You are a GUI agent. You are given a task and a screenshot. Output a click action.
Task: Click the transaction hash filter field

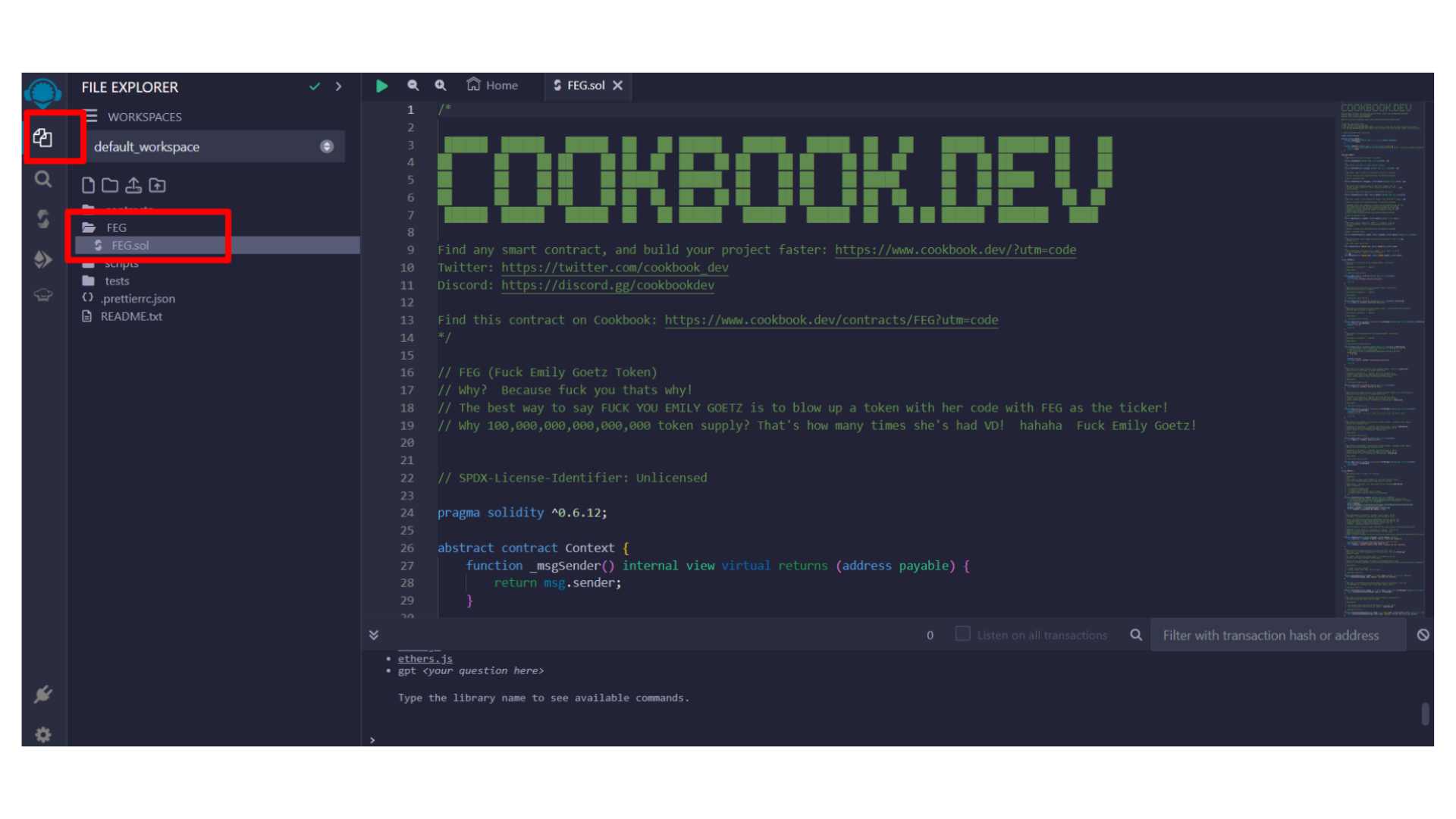1278,635
